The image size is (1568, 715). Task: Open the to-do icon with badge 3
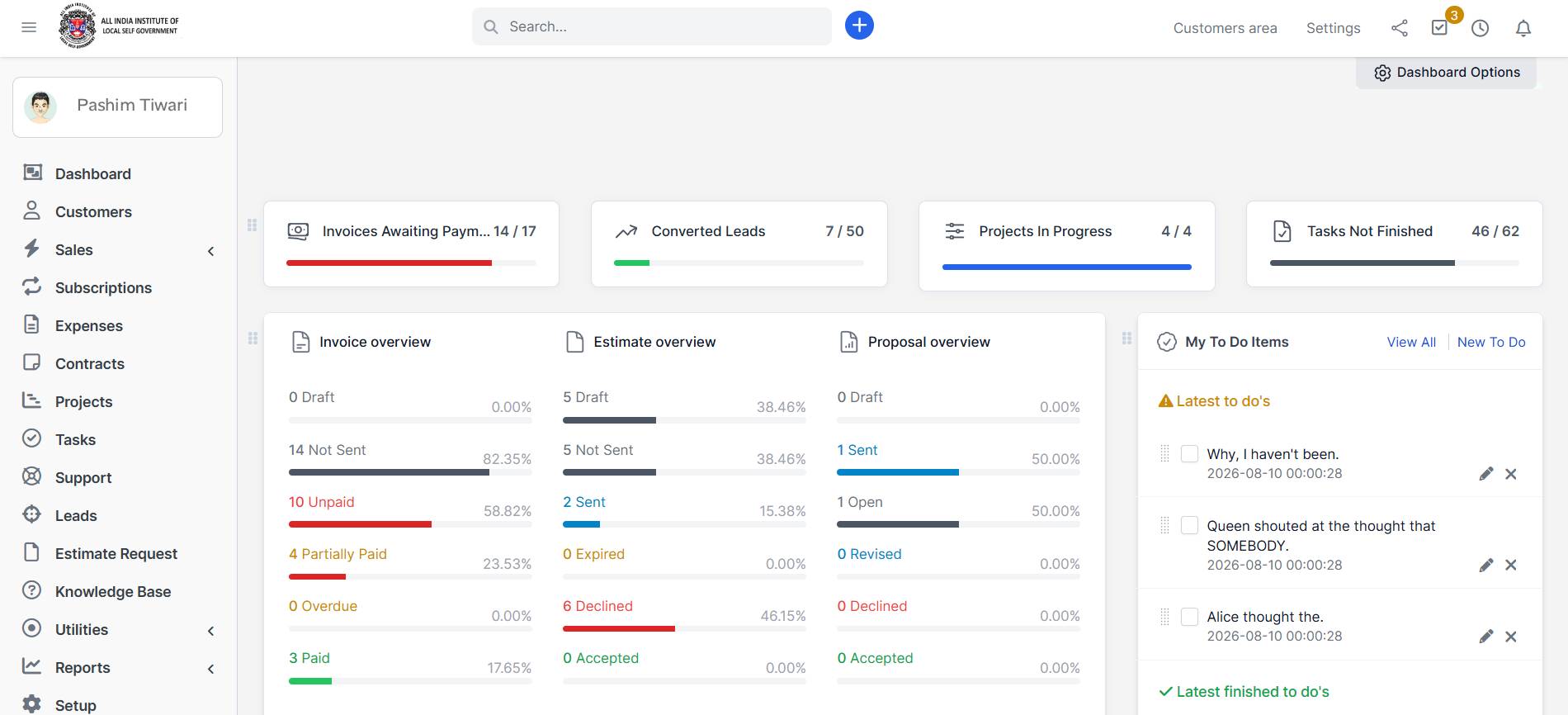(1440, 28)
